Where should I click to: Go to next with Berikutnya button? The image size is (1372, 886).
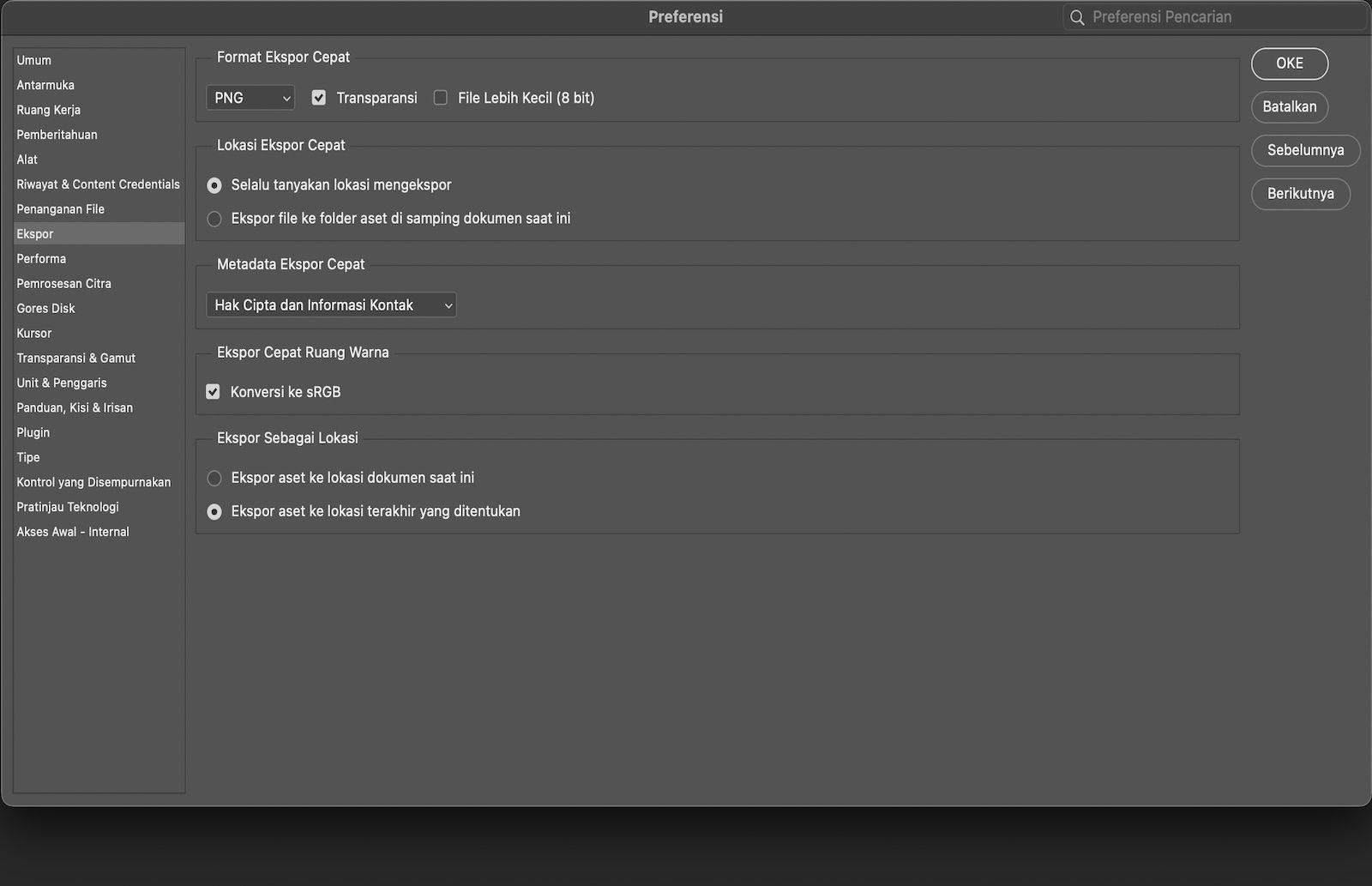(1300, 194)
